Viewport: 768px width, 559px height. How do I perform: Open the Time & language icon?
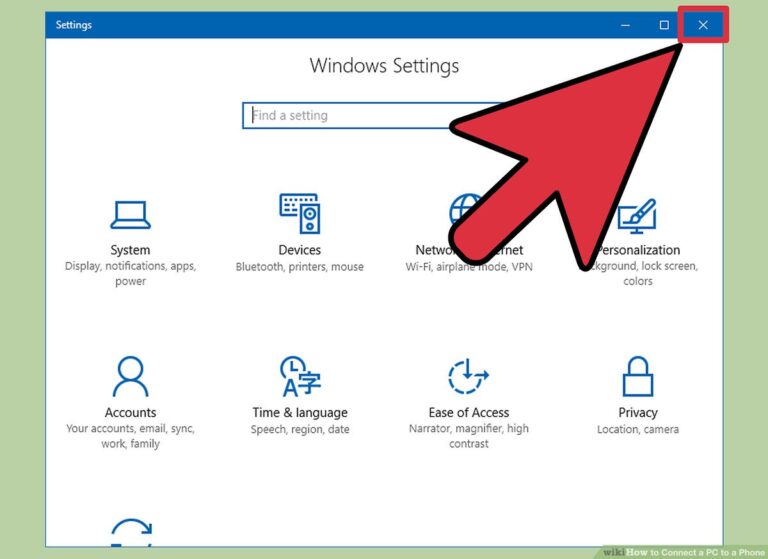pos(300,376)
